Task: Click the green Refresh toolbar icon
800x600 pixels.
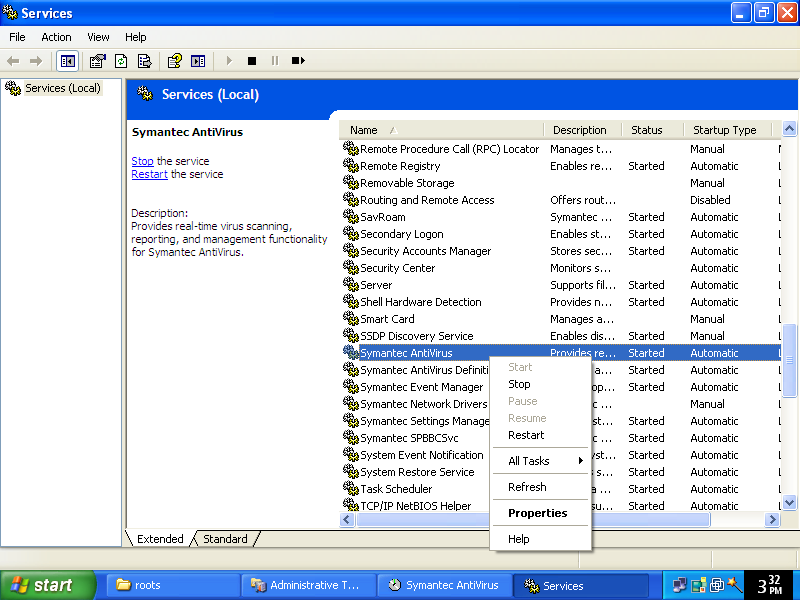Action: click(121, 61)
